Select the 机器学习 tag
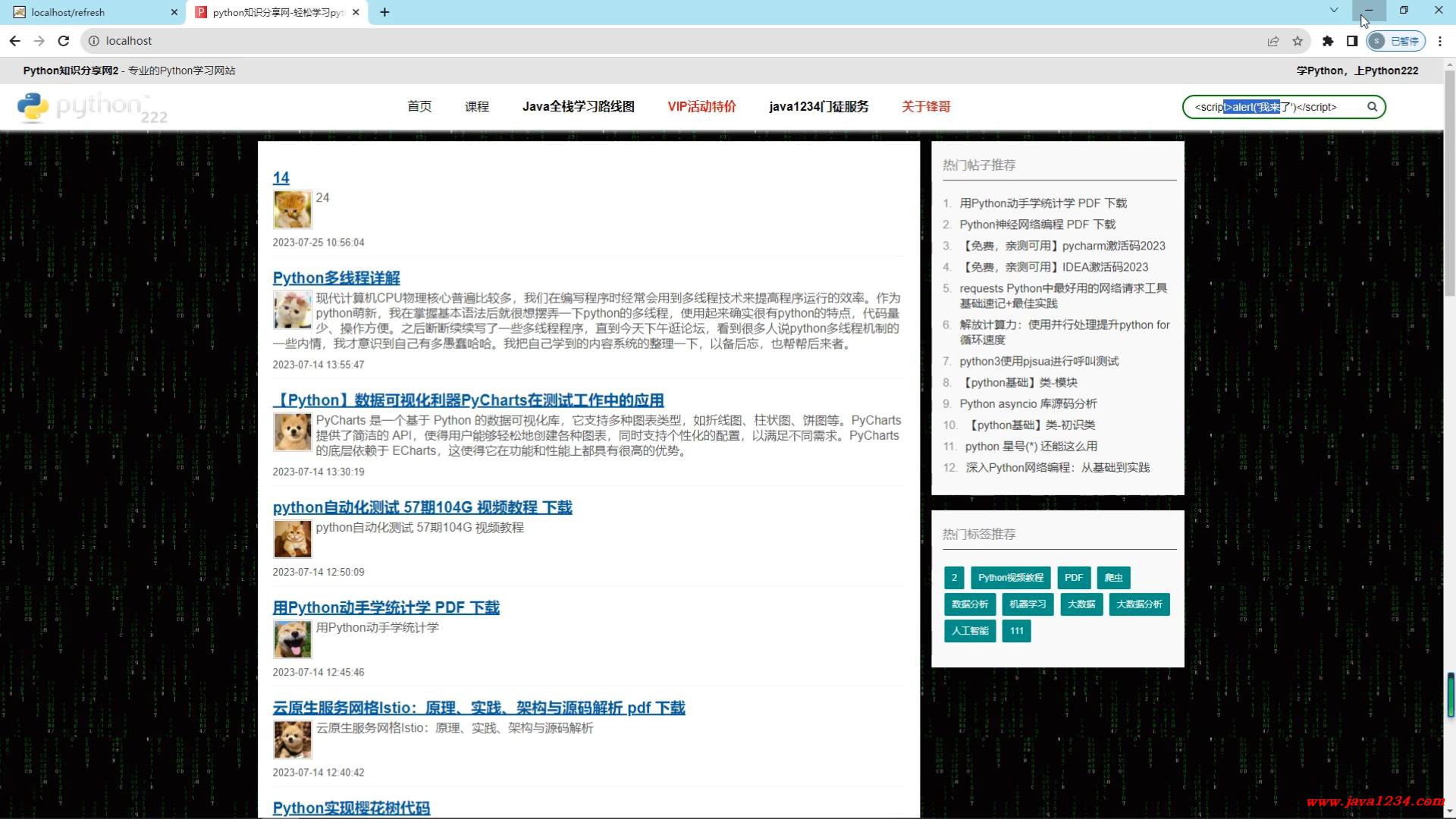 pos(1028,604)
